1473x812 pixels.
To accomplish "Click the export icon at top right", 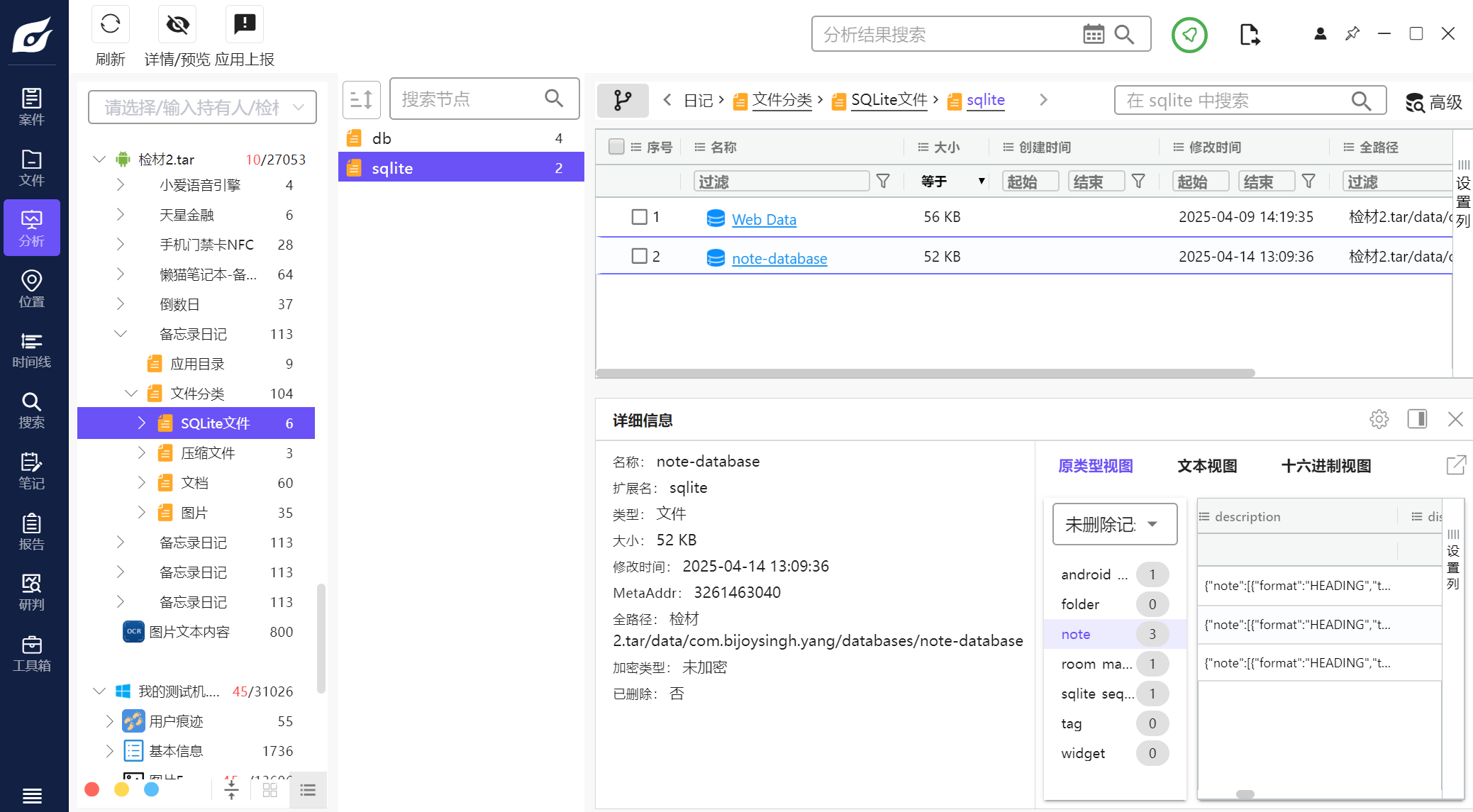I will (x=1250, y=33).
